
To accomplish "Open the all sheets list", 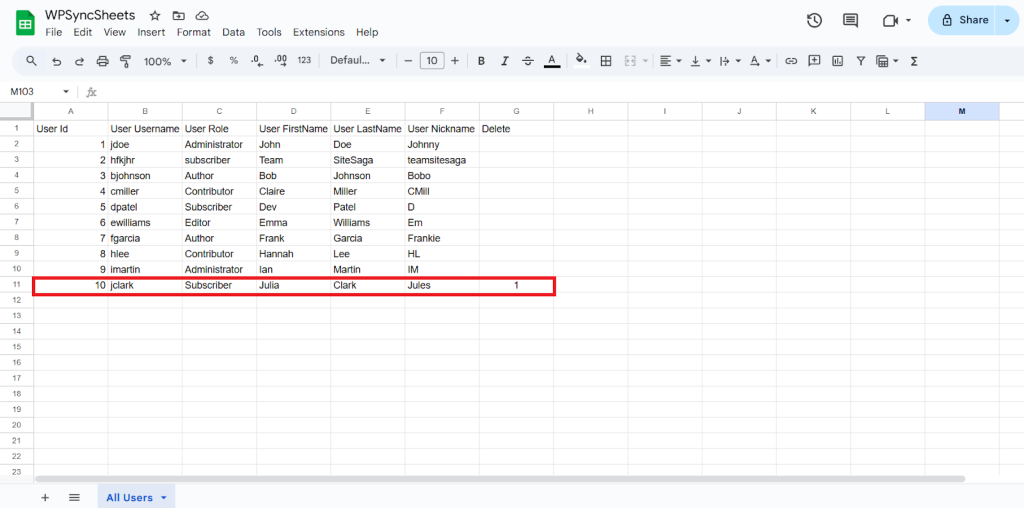I will click(74, 498).
